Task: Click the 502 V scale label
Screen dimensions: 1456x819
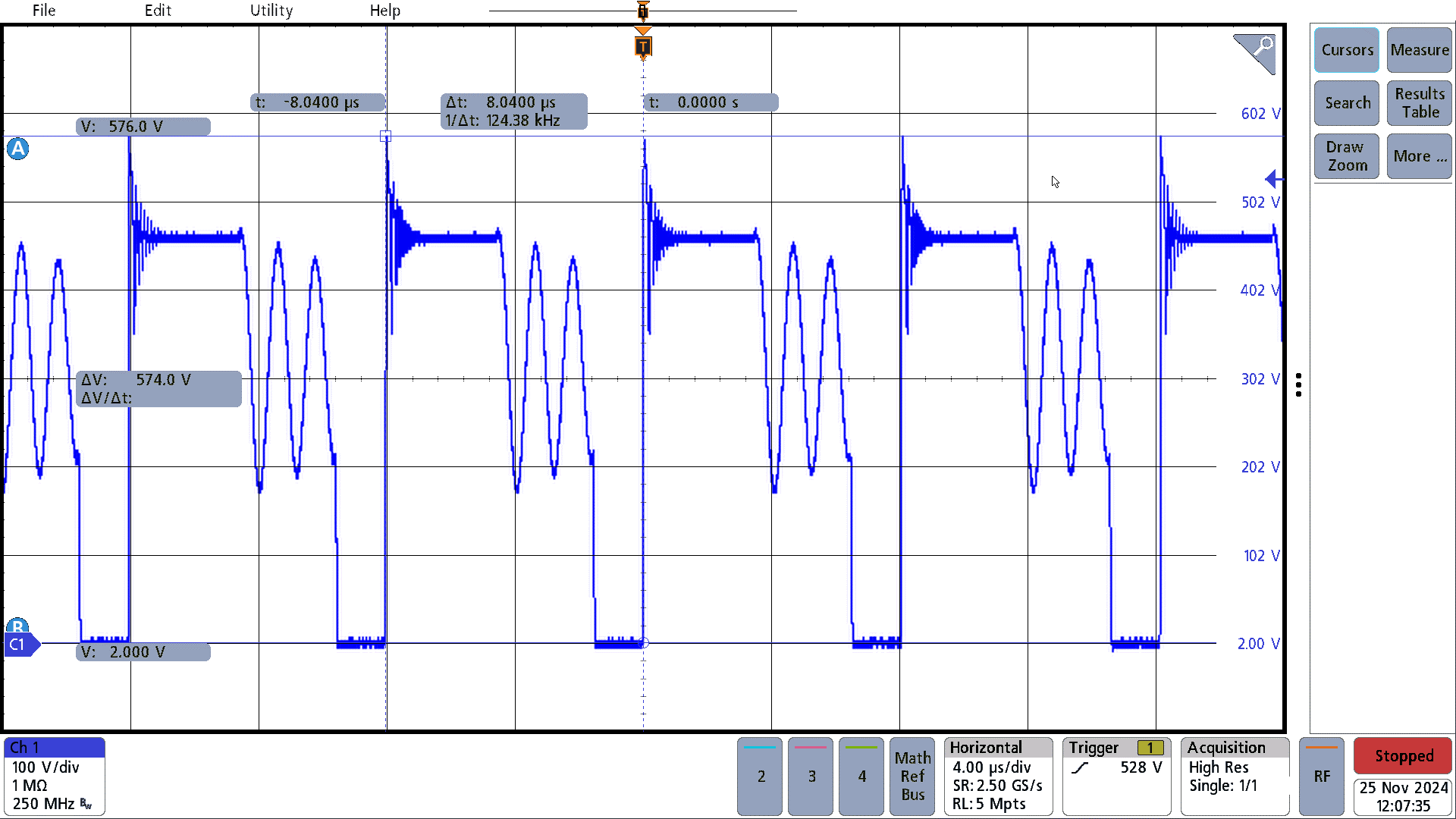Action: (1260, 202)
